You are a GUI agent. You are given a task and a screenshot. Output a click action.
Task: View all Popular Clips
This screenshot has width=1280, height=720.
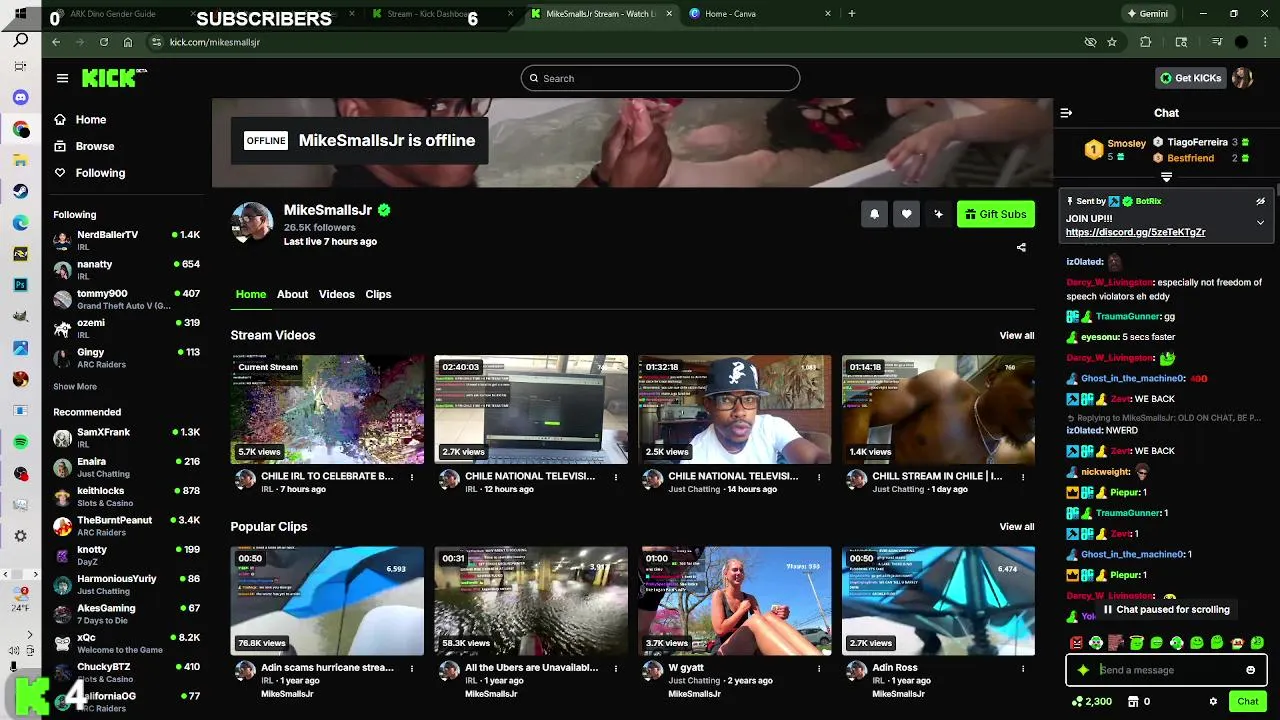click(1017, 527)
